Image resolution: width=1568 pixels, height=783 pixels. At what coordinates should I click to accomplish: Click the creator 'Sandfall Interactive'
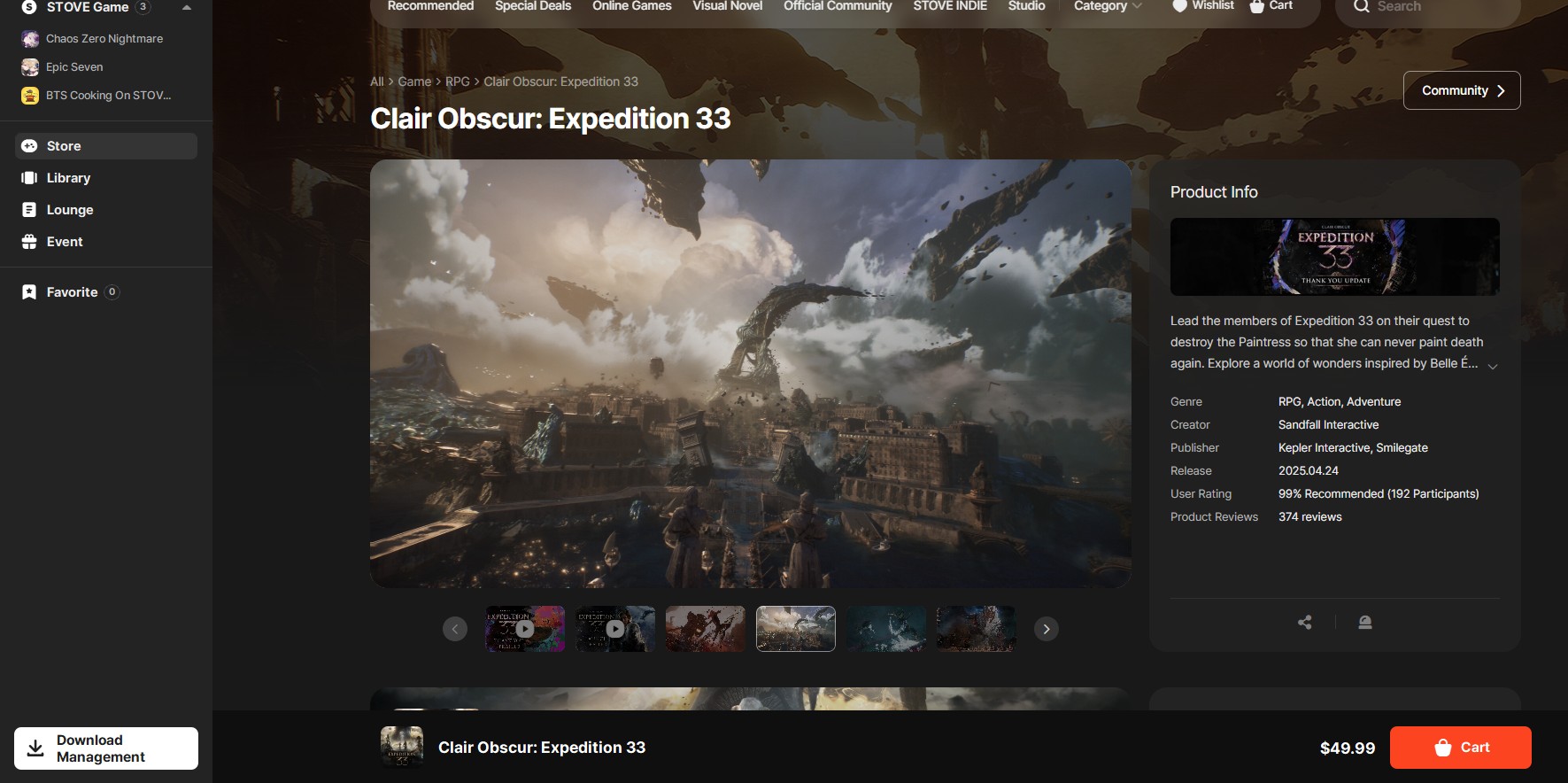1328,425
